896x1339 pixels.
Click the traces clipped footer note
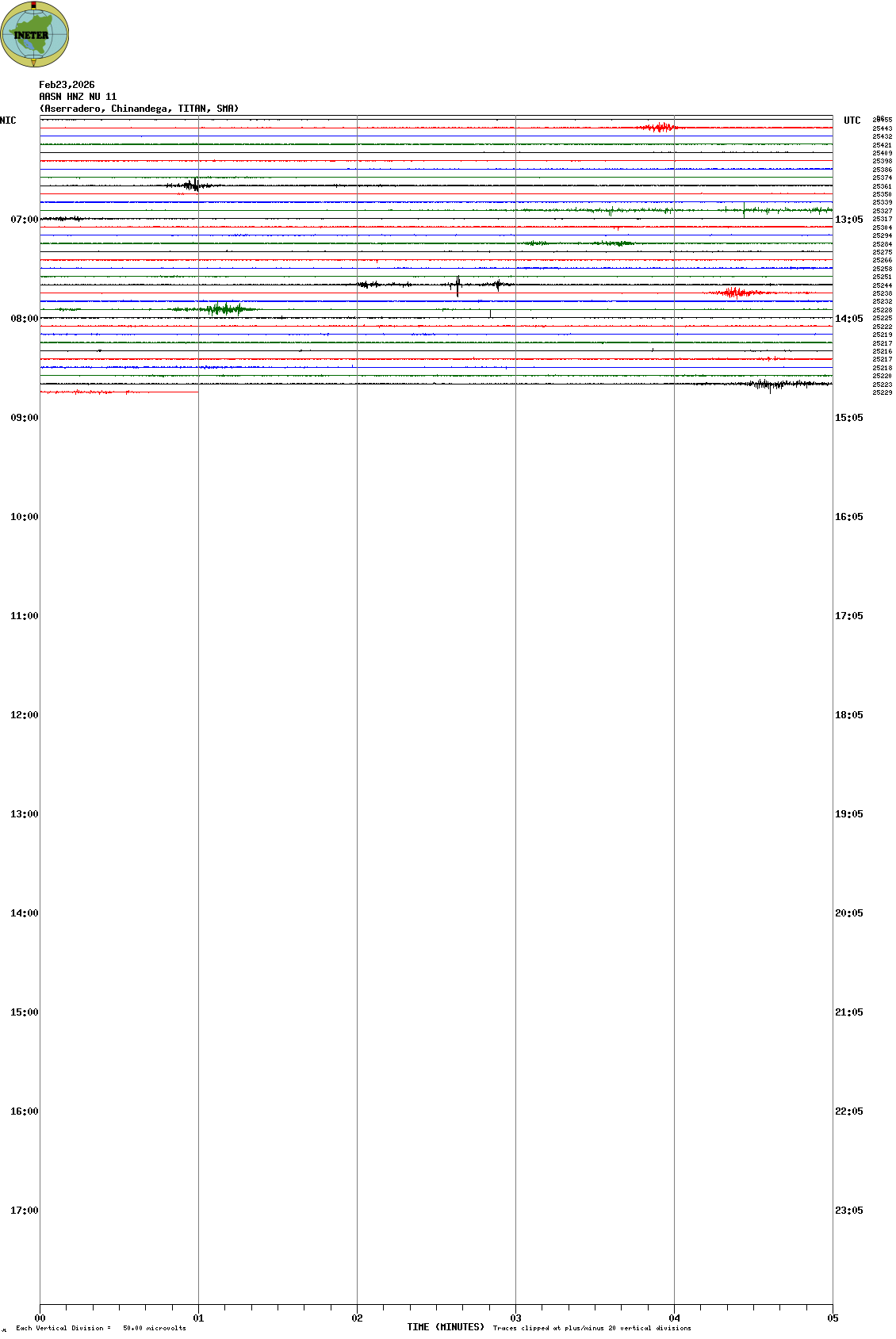click(592, 1328)
